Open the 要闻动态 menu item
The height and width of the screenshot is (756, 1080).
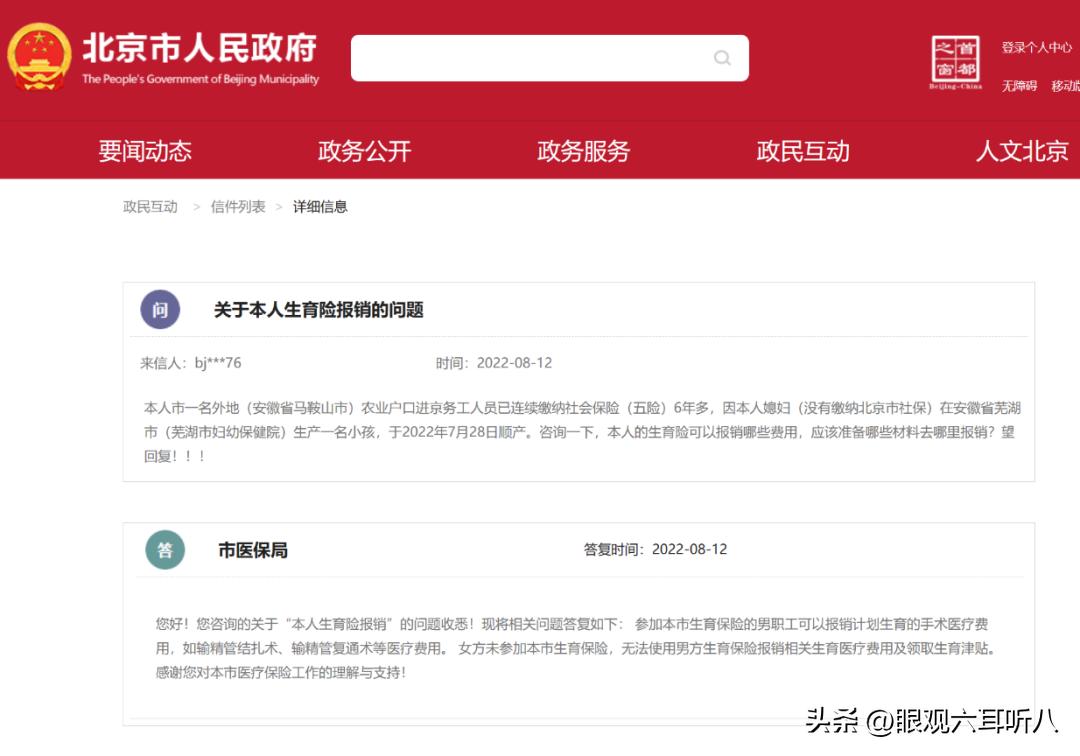pos(148,151)
